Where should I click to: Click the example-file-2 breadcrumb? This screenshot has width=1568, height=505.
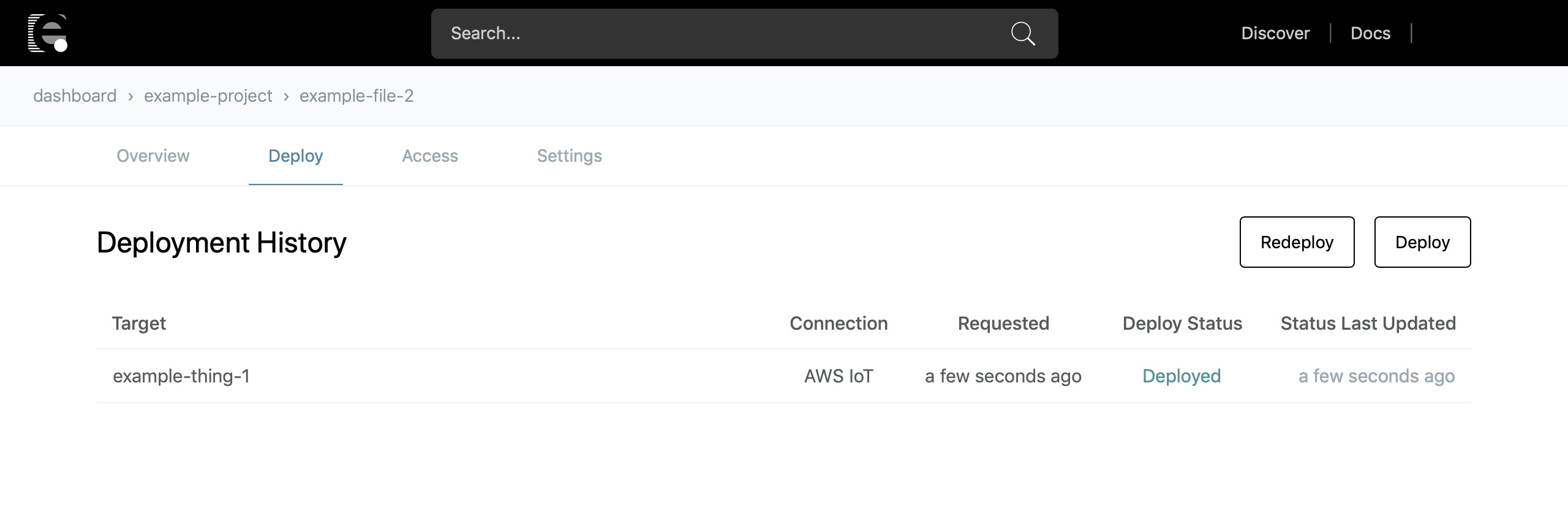tap(356, 96)
